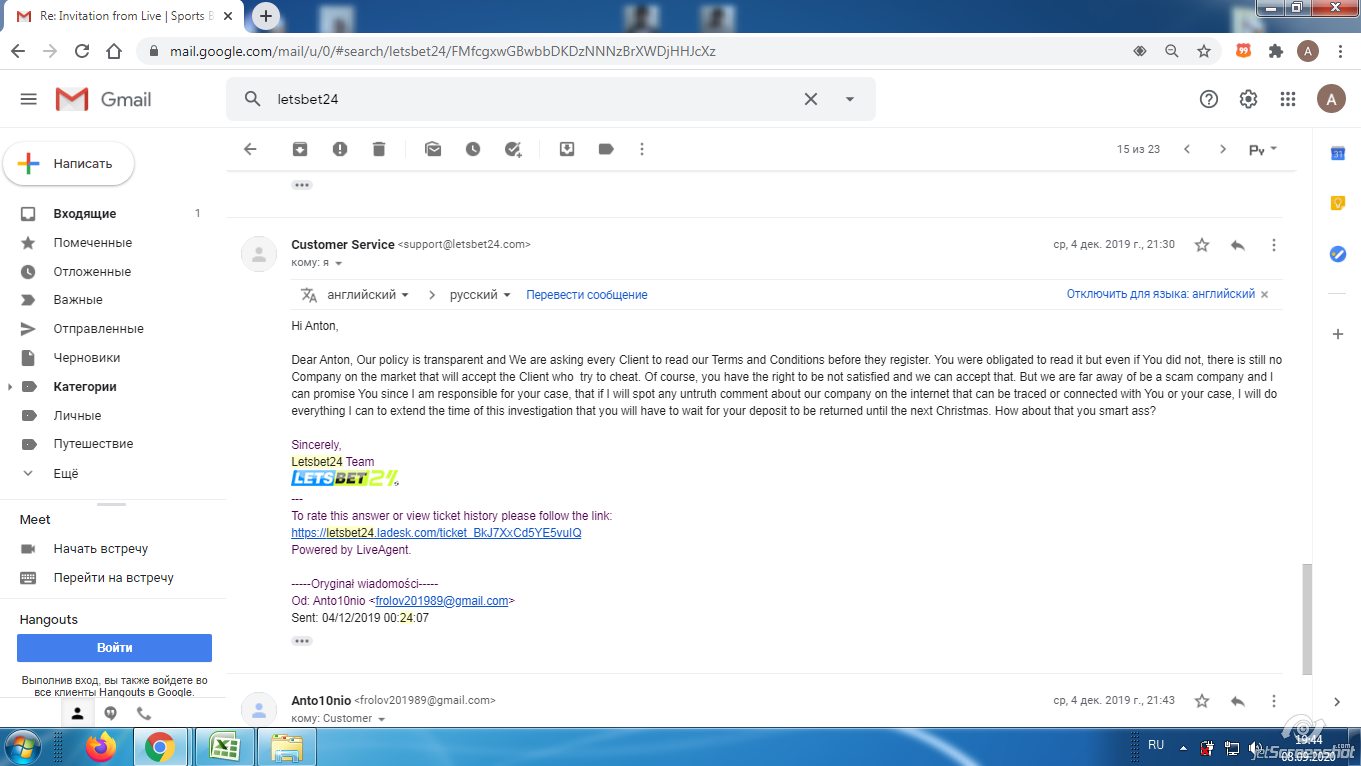Open Chrome extensions puzzle icon
Screen dimensions: 1361x766
point(1275,51)
